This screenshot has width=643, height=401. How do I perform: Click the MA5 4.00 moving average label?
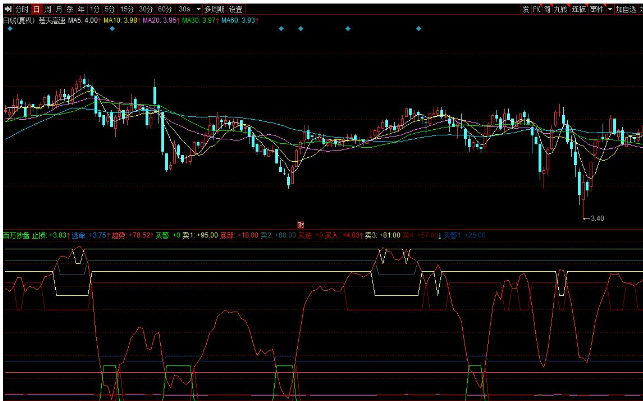click(x=83, y=20)
